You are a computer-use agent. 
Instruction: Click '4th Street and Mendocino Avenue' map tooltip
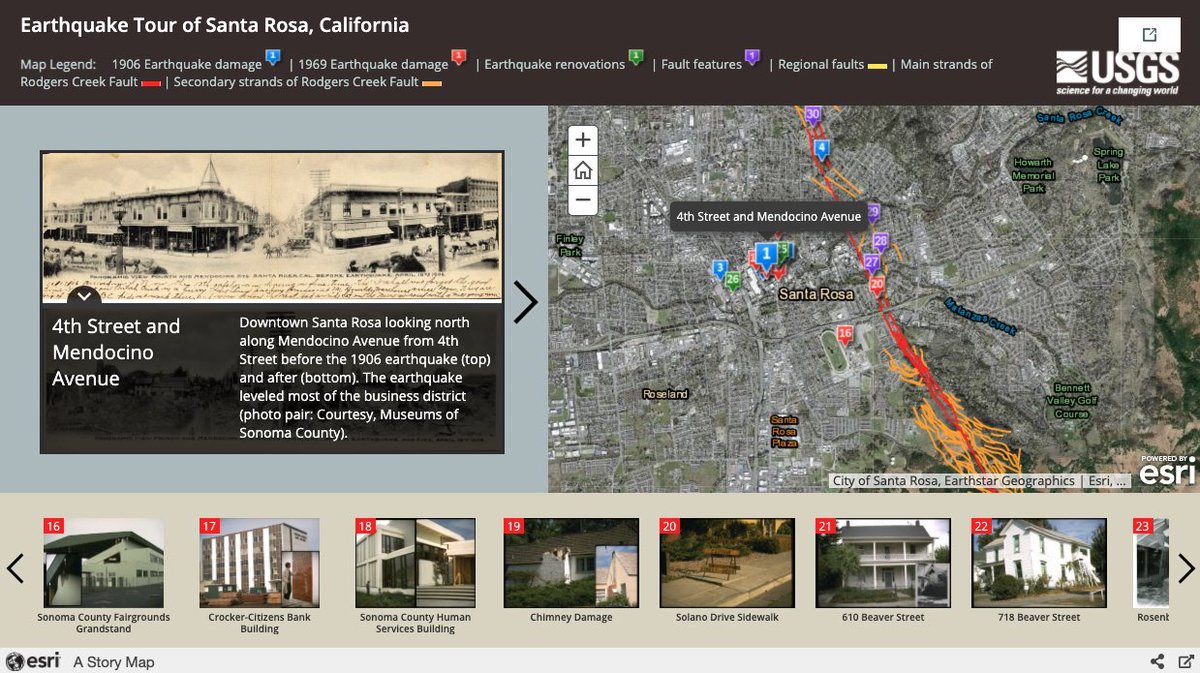769,216
